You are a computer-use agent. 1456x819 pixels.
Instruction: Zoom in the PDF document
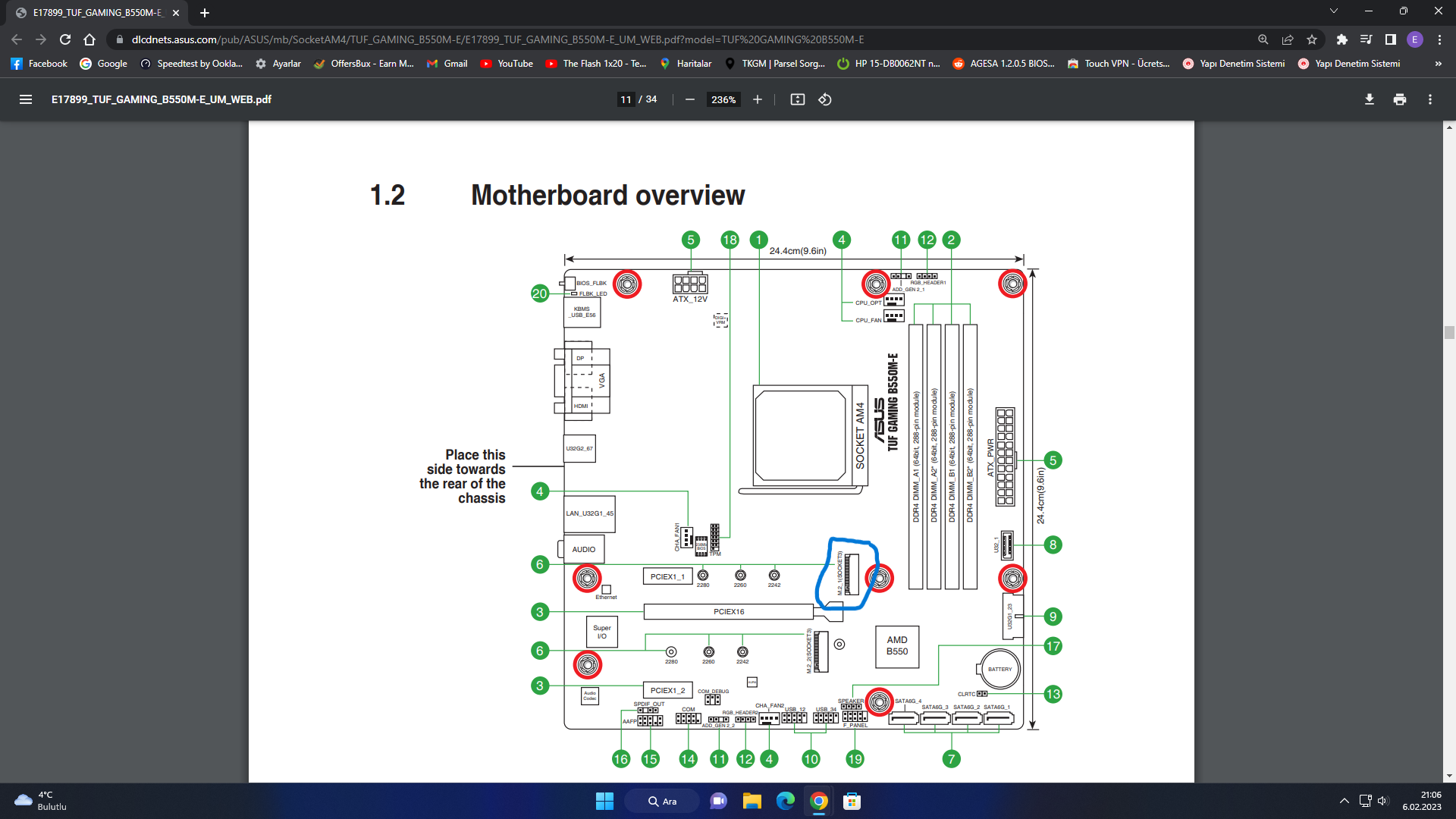pyautogui.click(x=757, y=99)
